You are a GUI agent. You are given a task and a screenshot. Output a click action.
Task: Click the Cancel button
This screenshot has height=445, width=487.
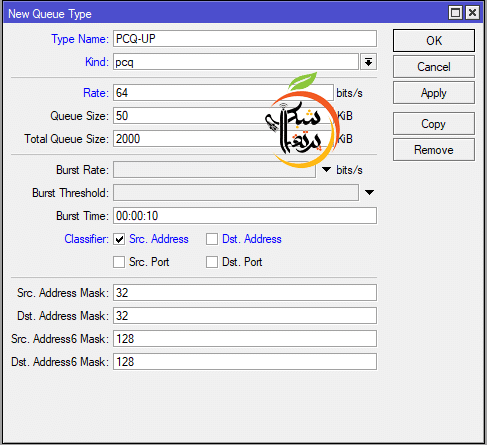(x=434, y=67)
